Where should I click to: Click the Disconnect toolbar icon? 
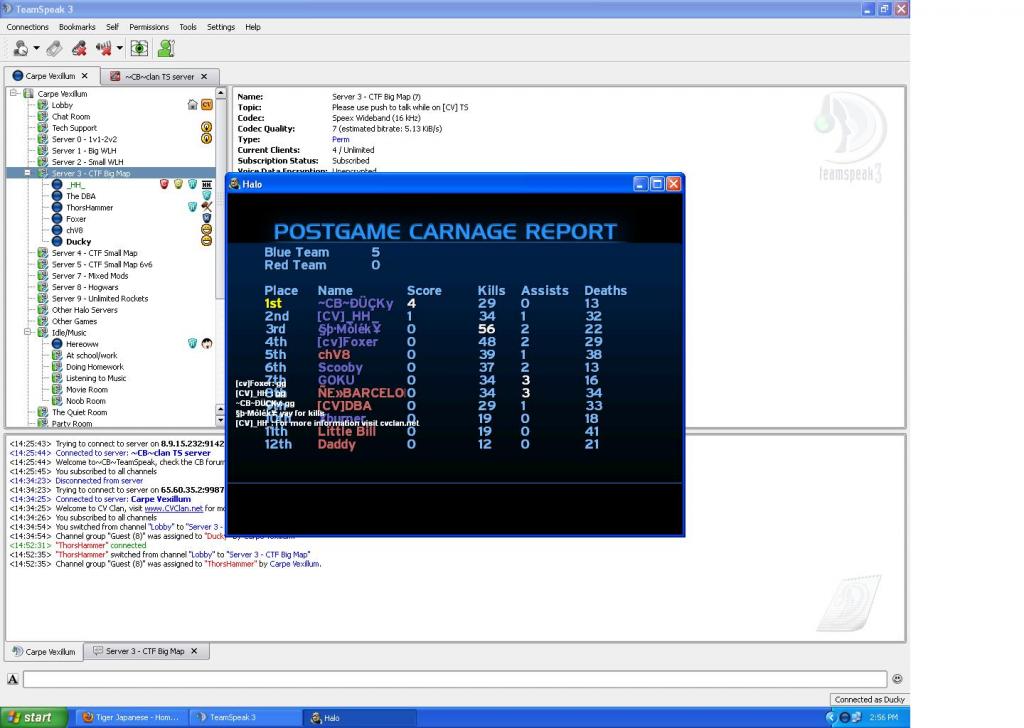coord(54,48)
